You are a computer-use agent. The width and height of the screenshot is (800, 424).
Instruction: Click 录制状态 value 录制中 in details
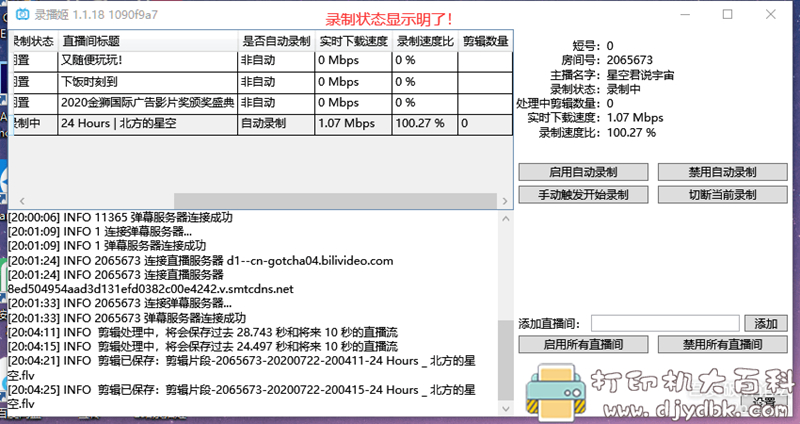(x=623, y=89)
